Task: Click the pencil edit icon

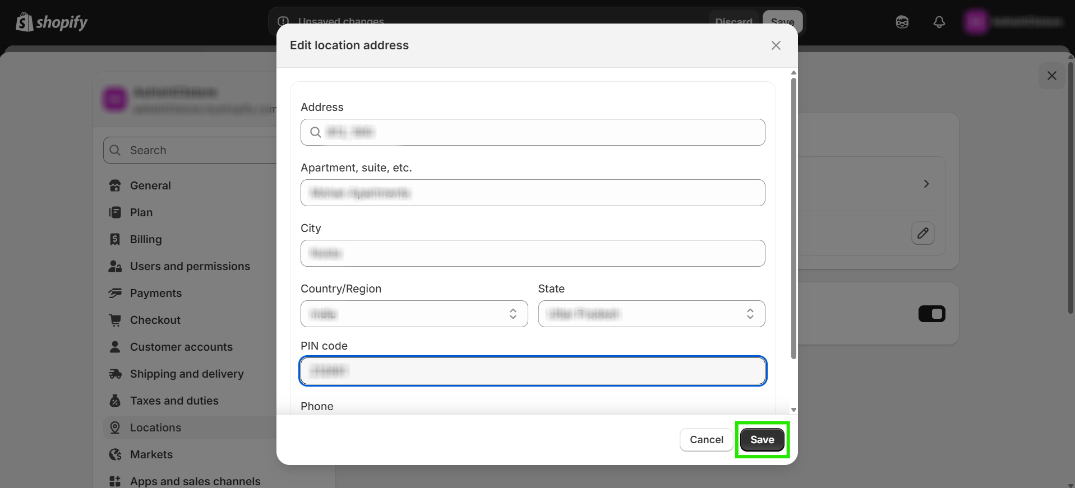Action: tap(923, 233)
